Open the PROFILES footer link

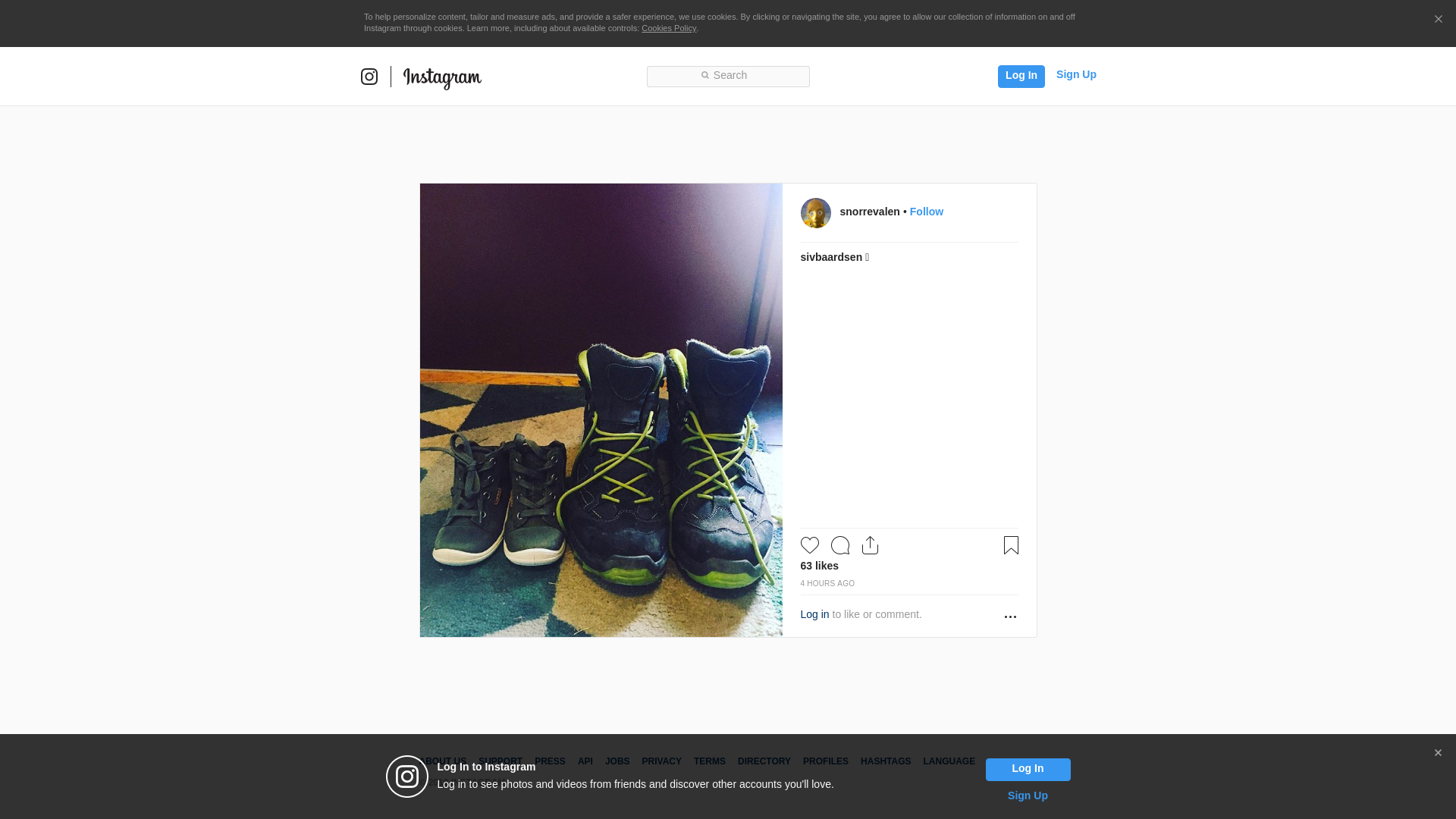(x=826, y=761)
